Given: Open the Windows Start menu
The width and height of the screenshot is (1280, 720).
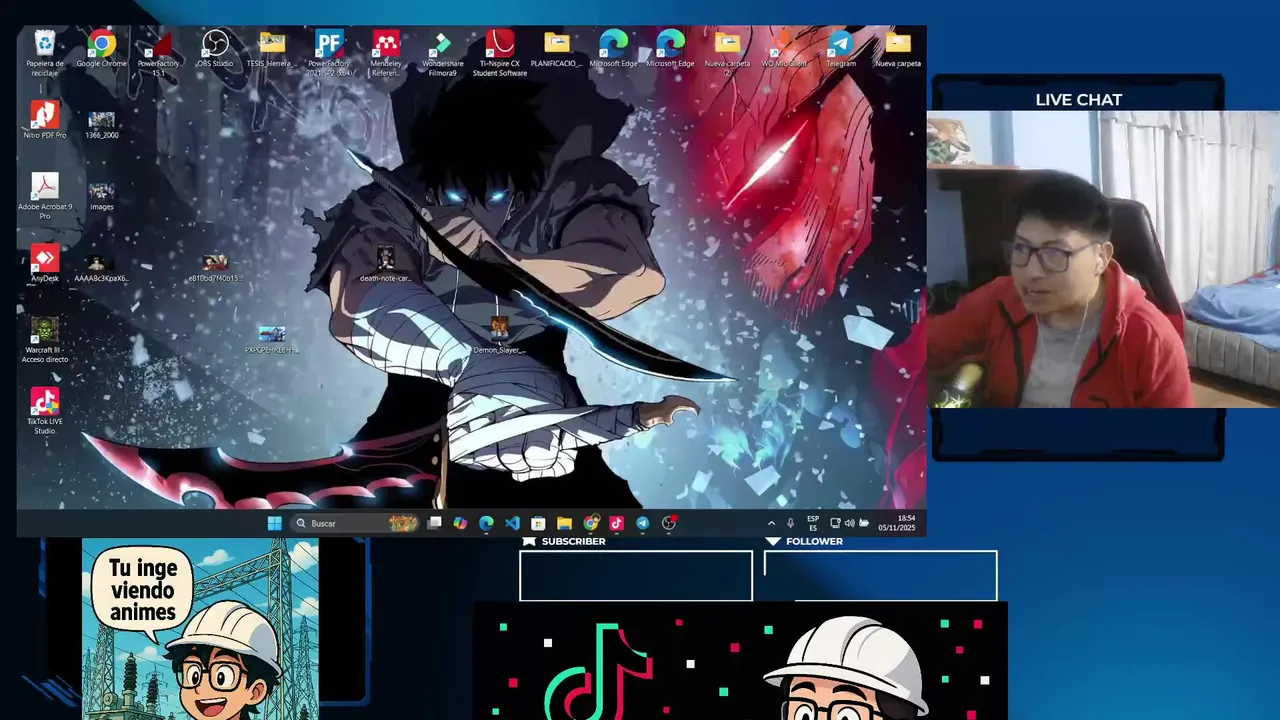Looking at the screenshot, I should coord(274,523).
